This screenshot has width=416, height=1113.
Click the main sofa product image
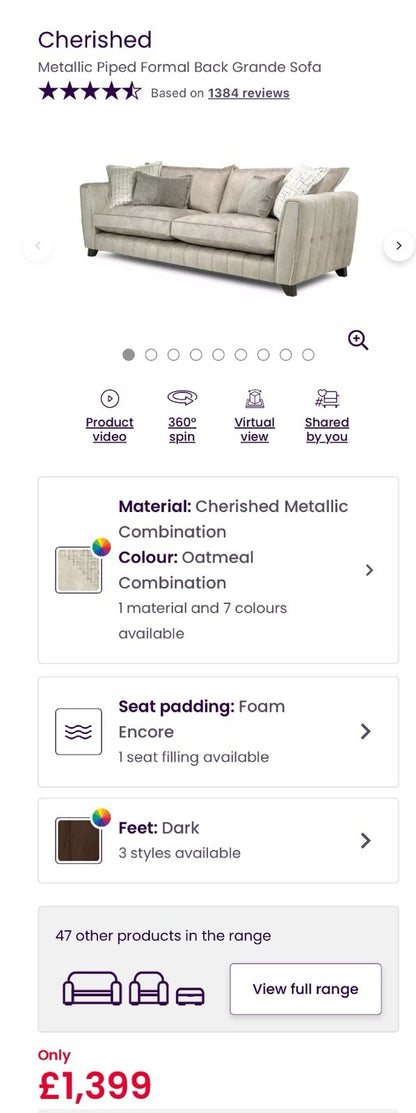coord(218,229)
